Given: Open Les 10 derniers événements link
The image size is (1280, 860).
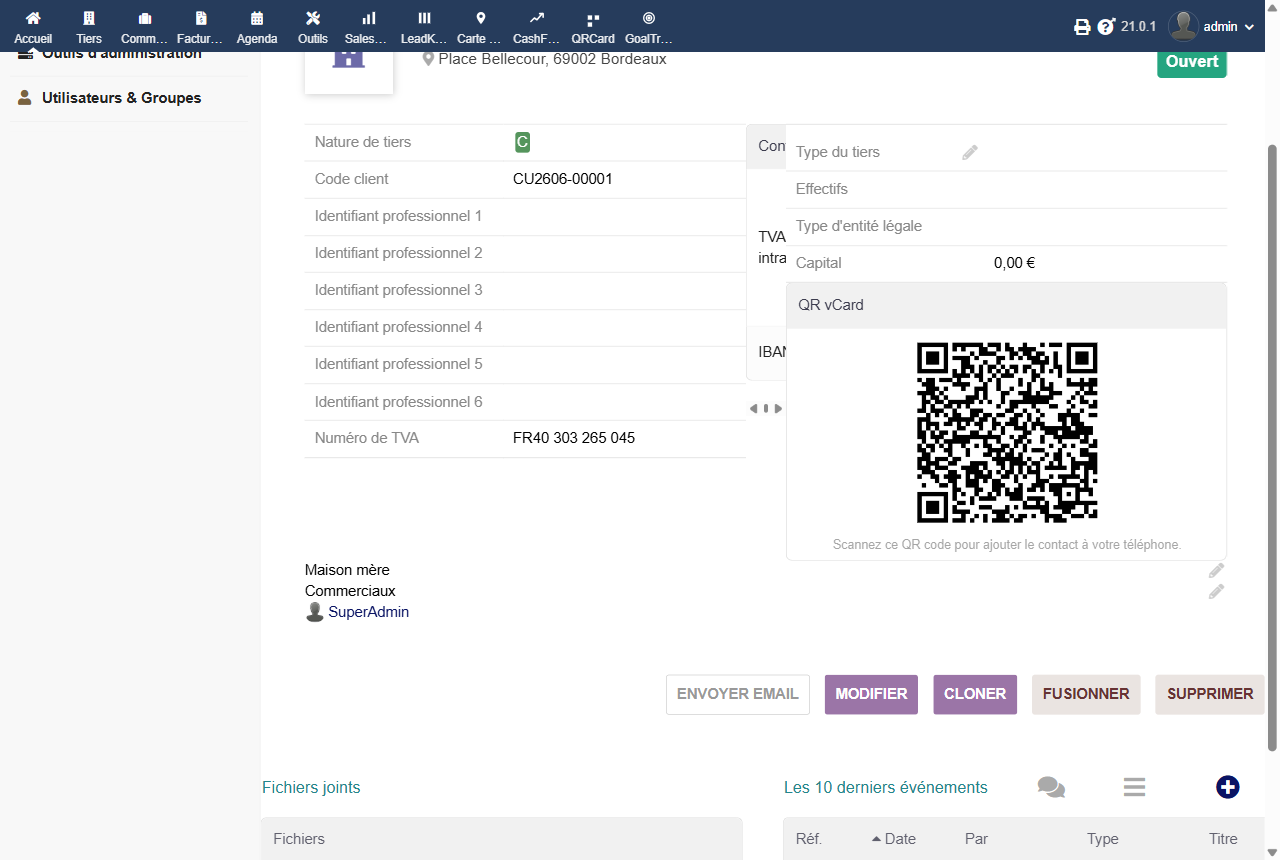Looking at the screenshot, I should coord(886,788).
